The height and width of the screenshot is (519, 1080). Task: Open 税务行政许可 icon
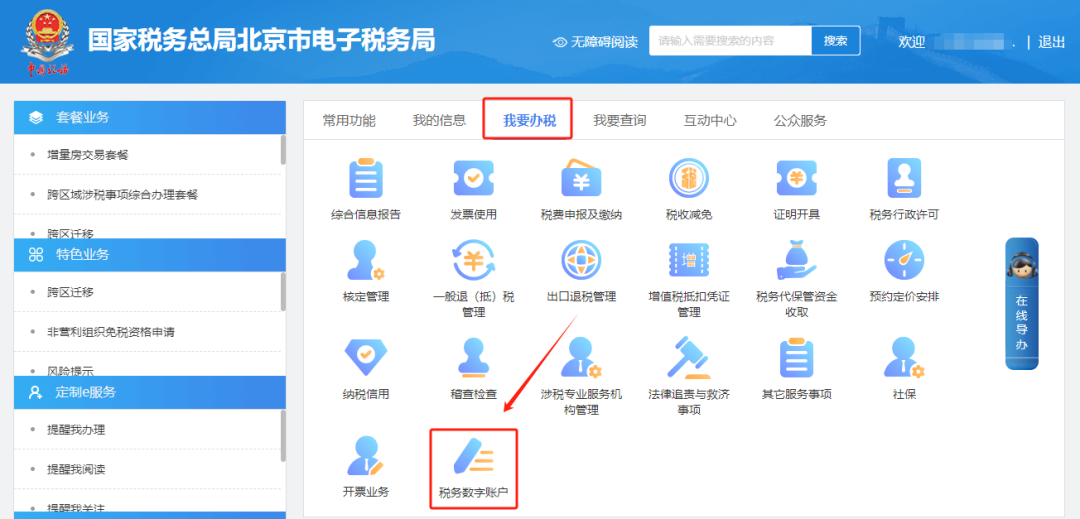pos(904,178)
